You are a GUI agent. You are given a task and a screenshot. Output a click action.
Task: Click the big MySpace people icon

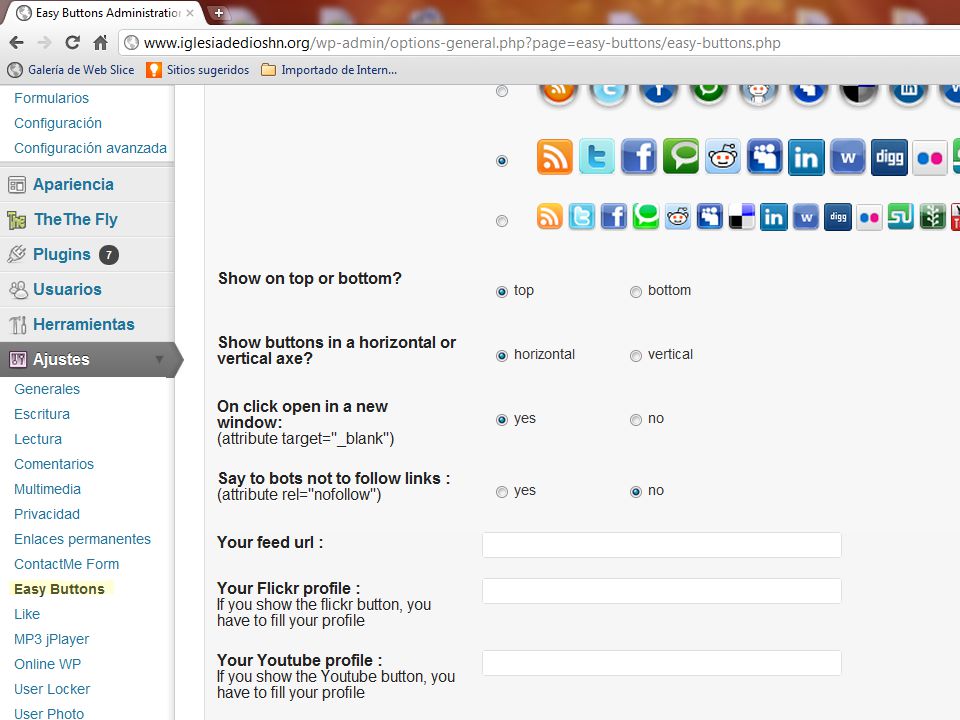coord(764,157)
